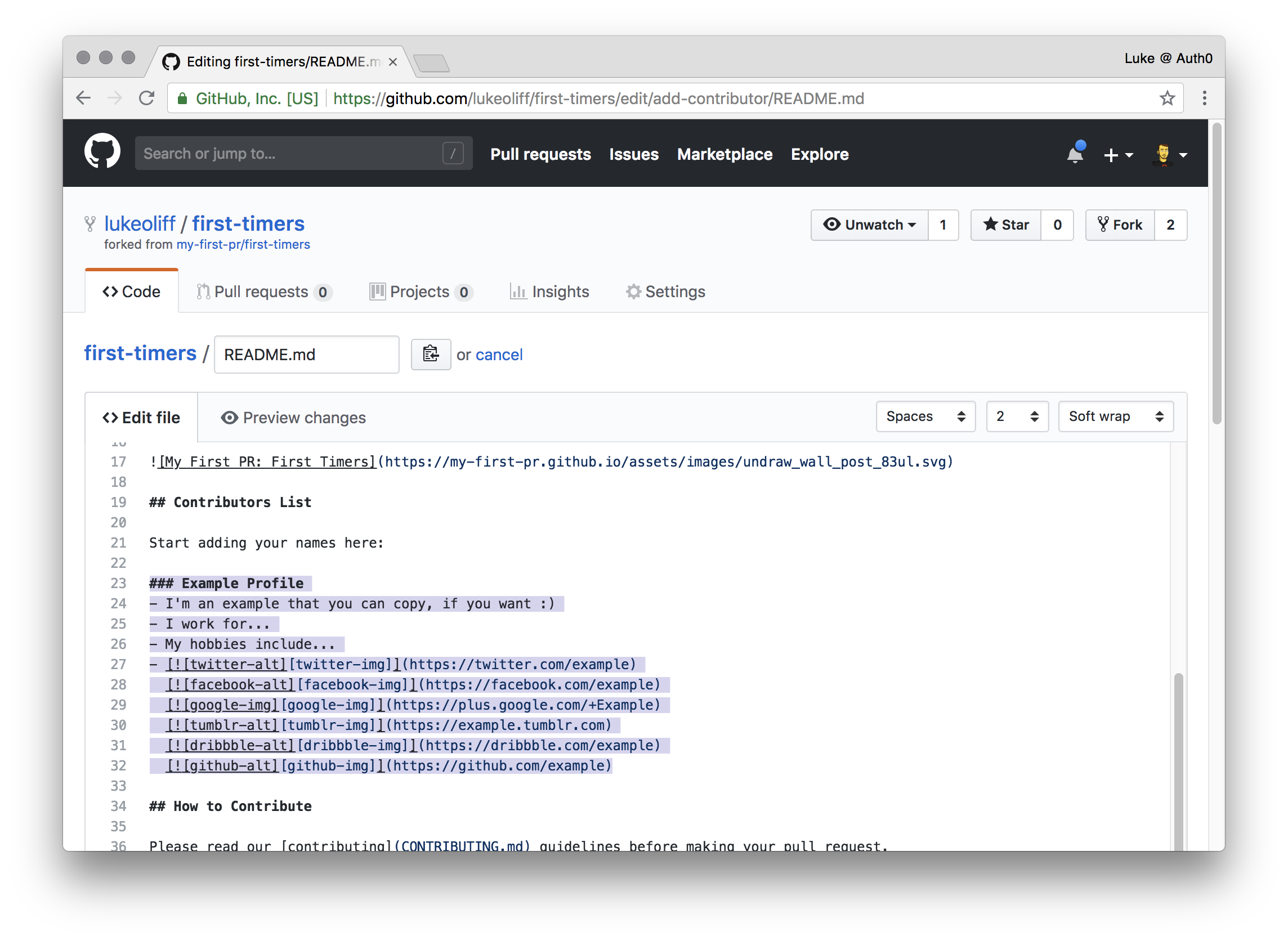Image resolution: width=1288 pixels, height=941 pixels.
Task: Go back with the browser arrow
Action: 84,98
